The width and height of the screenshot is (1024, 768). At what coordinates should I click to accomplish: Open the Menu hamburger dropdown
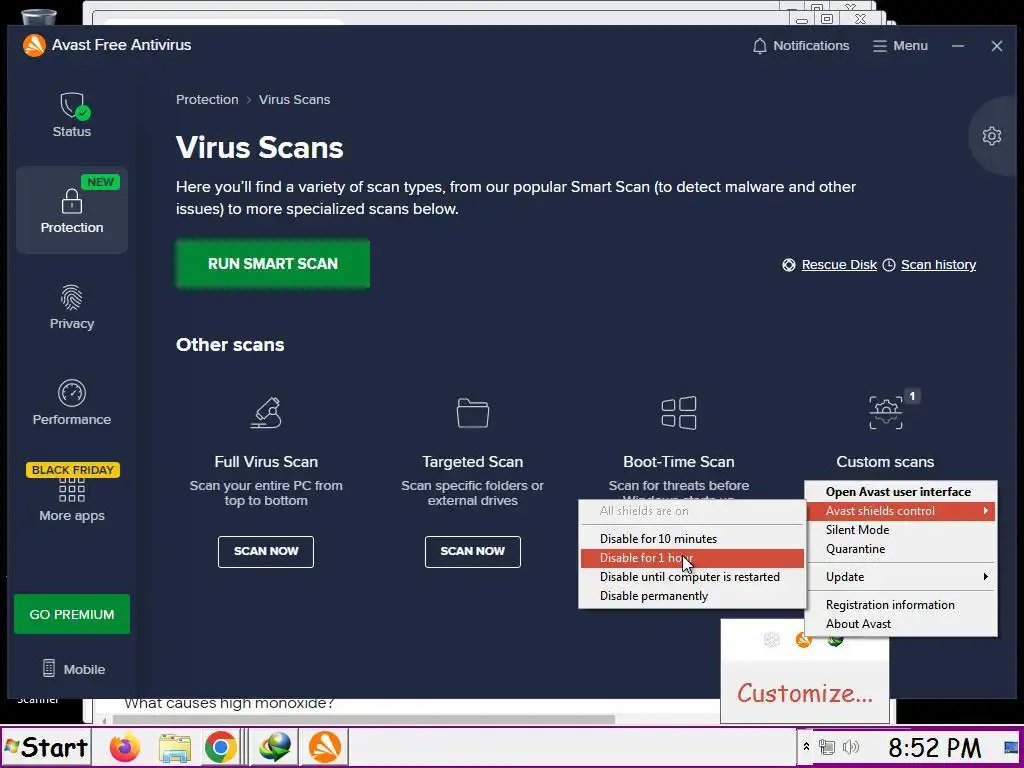[900, 46]
